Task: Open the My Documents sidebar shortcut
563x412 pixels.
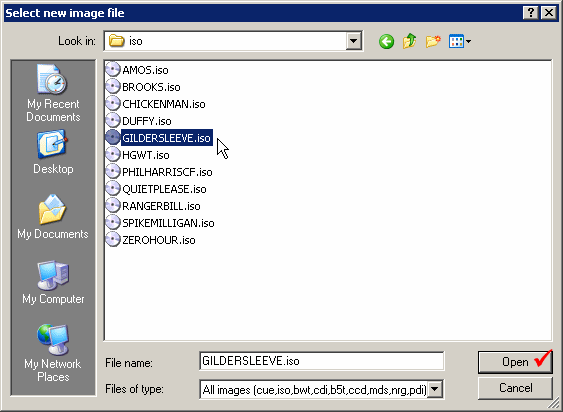Action: (x=53, y=217)
